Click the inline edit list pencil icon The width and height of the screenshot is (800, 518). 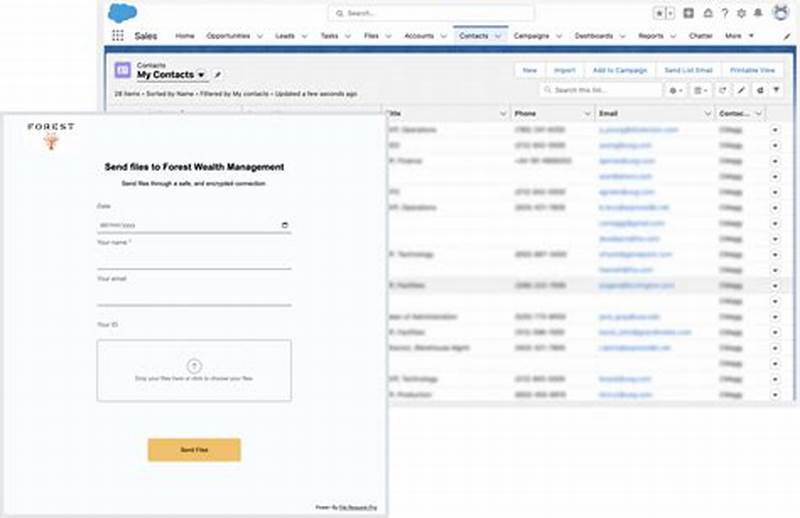point(741,90)
